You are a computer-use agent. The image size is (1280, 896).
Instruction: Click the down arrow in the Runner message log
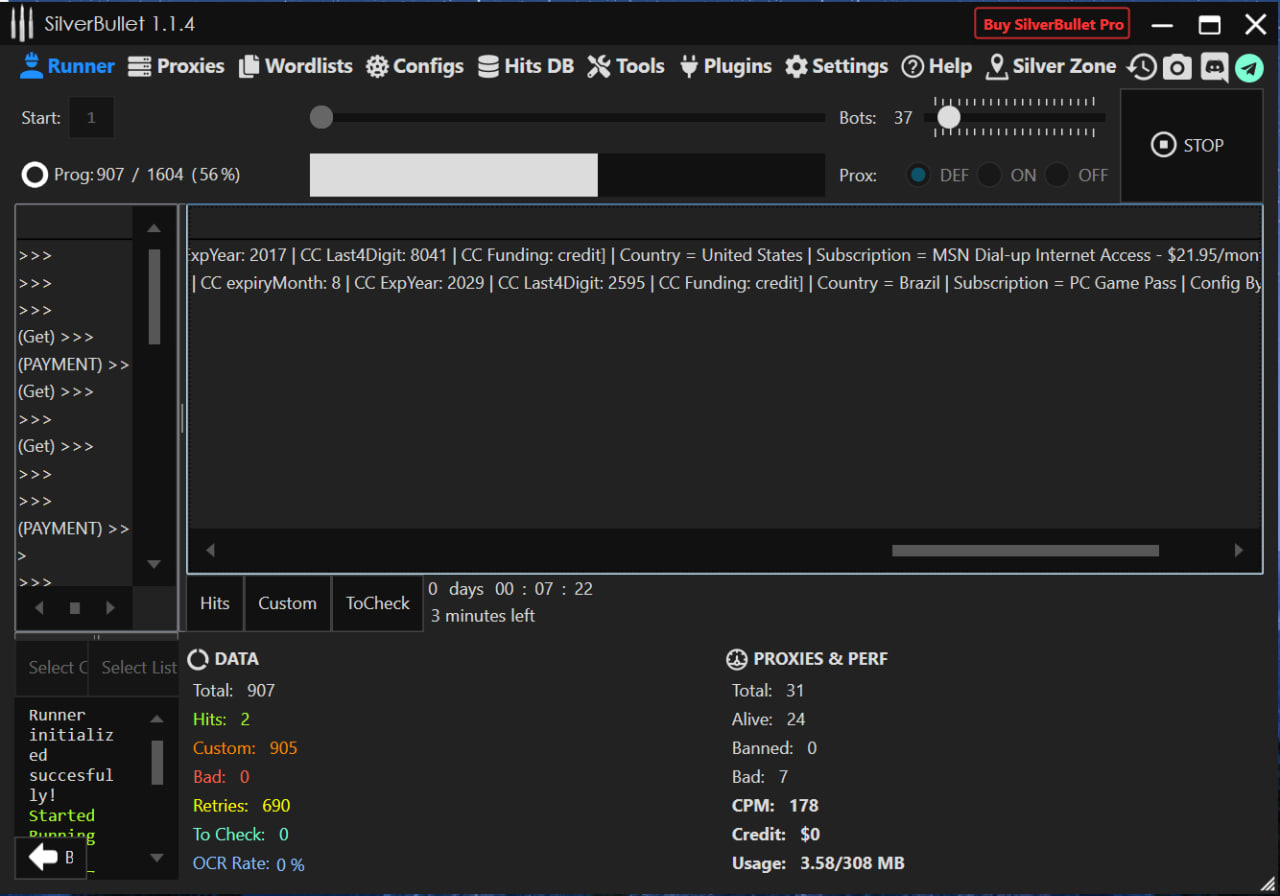point(157,857)
